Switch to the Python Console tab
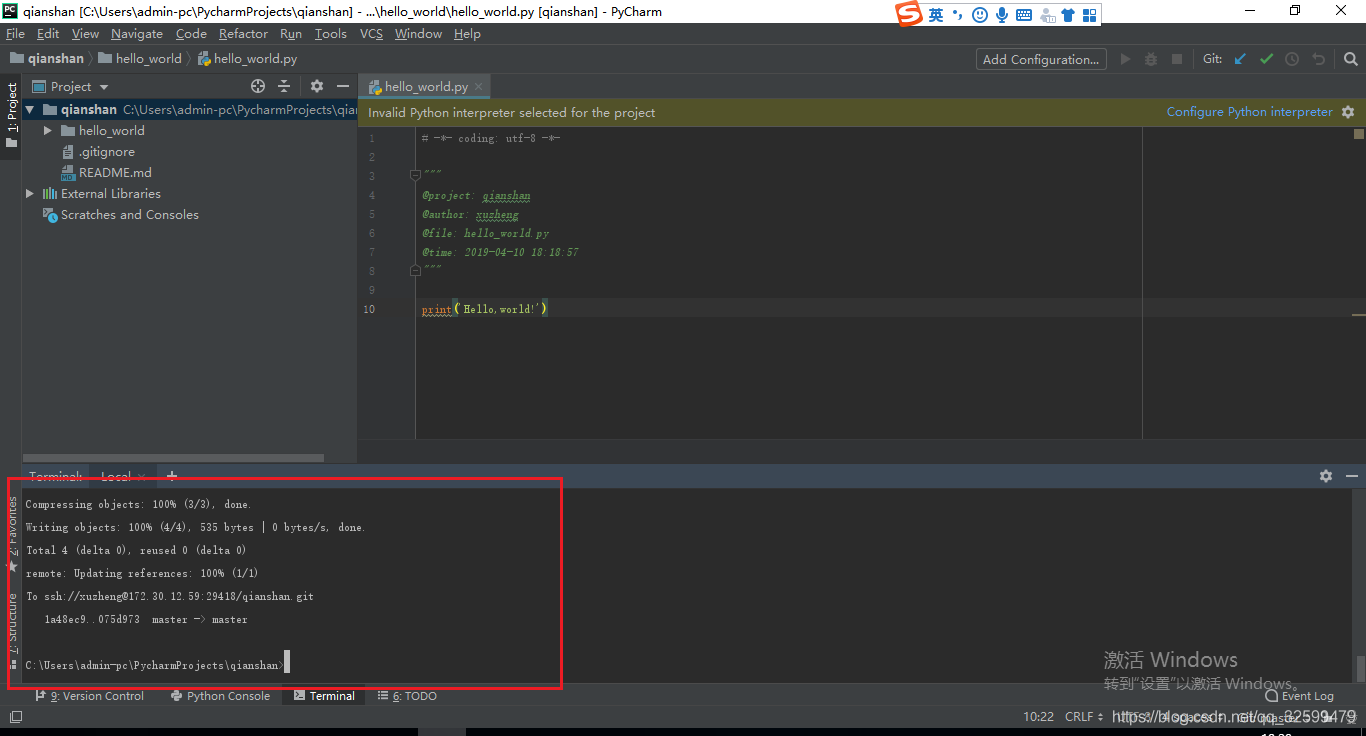 [220, 696]
